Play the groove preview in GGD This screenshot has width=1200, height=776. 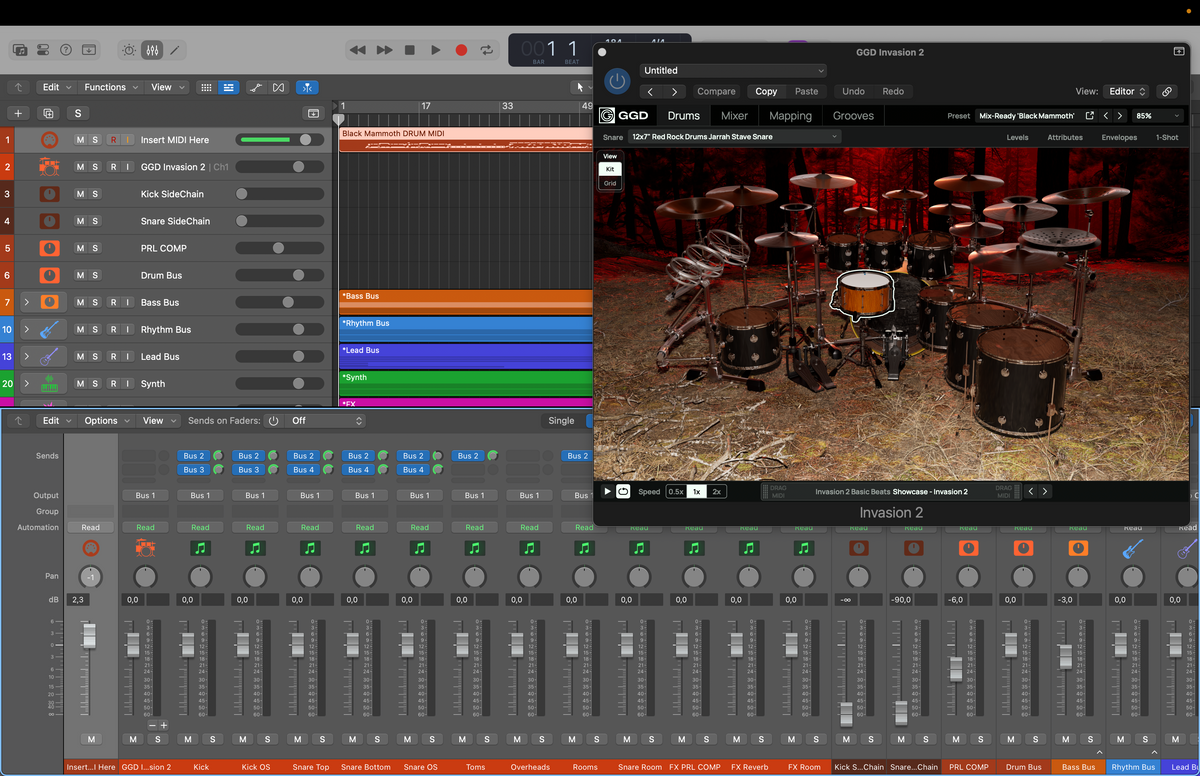point(607,491)
